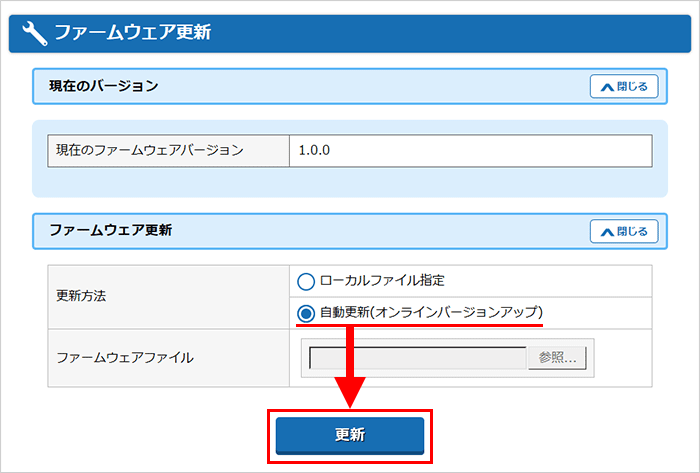Click the 現在のバージョン section title
This screenshot has width=700, height=473.
(x=104, y=87)
